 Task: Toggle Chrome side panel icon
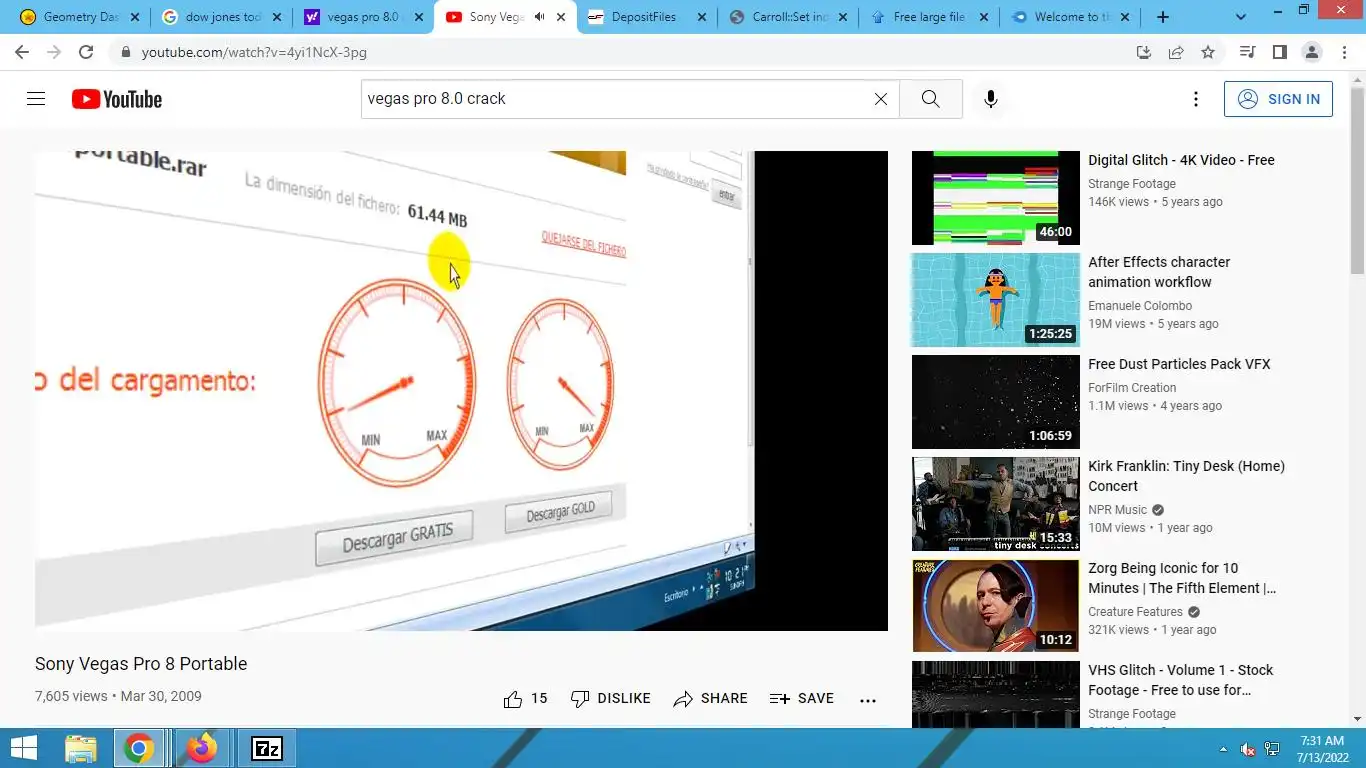[x=1279, y=52]
